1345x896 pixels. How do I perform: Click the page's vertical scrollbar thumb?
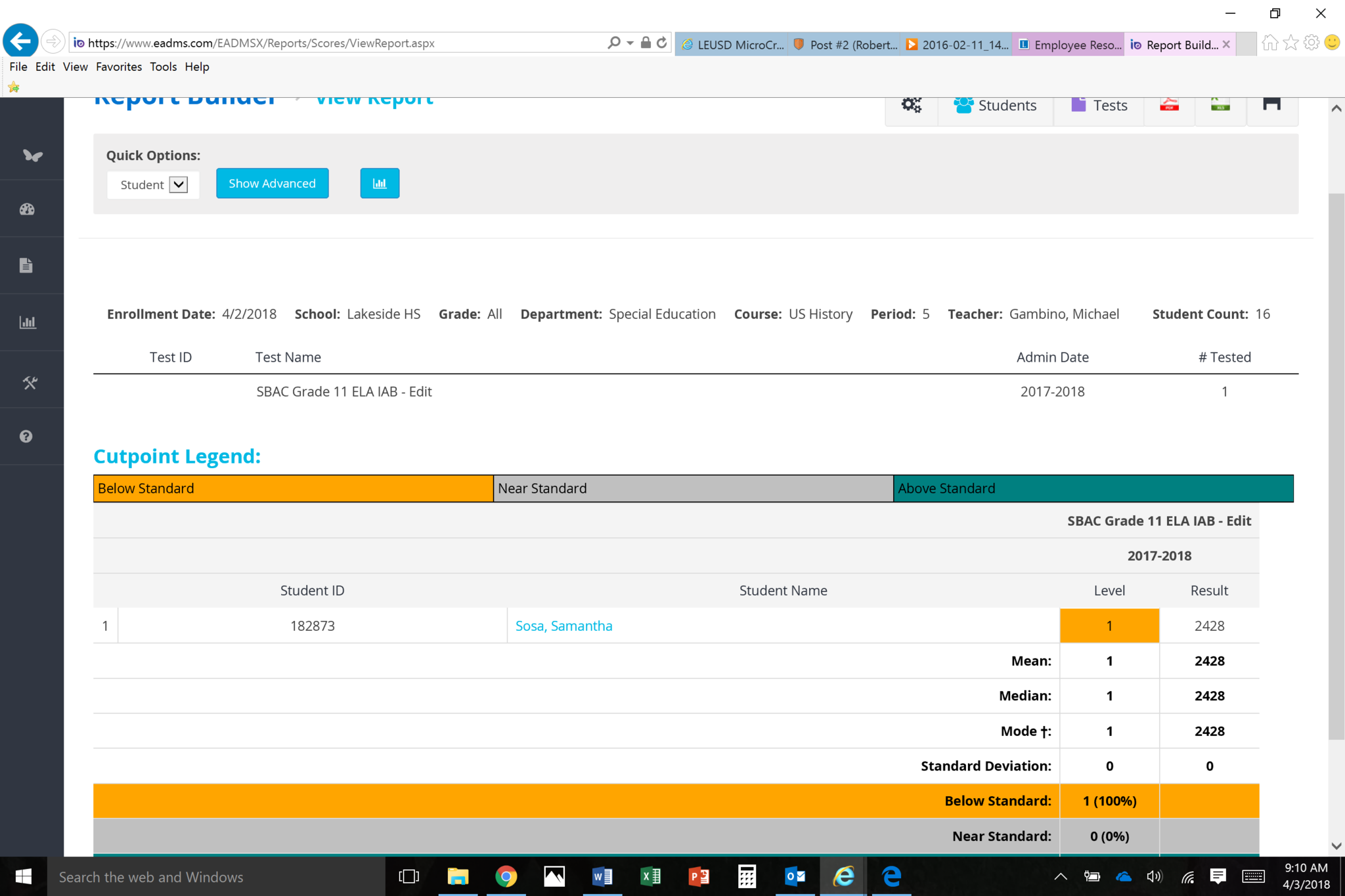click(1336, 466)
